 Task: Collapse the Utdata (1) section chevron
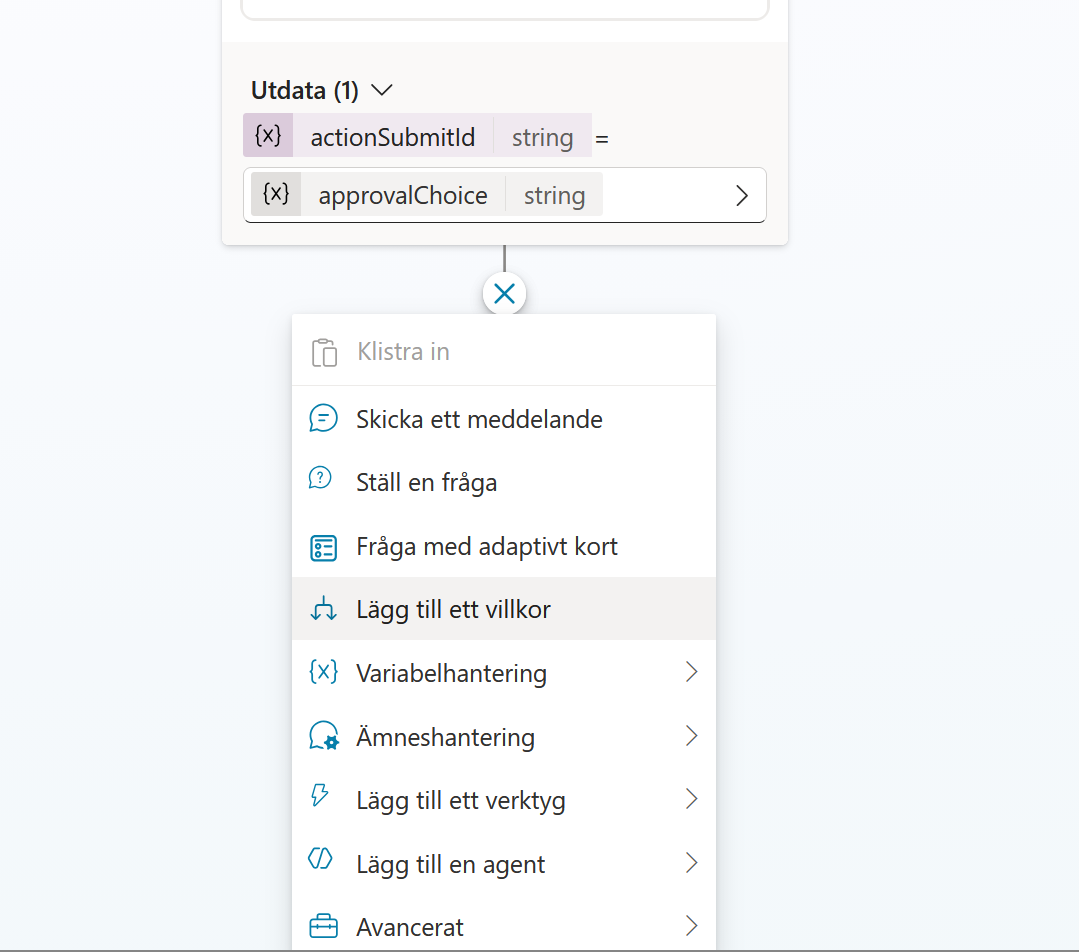[382, 90]
